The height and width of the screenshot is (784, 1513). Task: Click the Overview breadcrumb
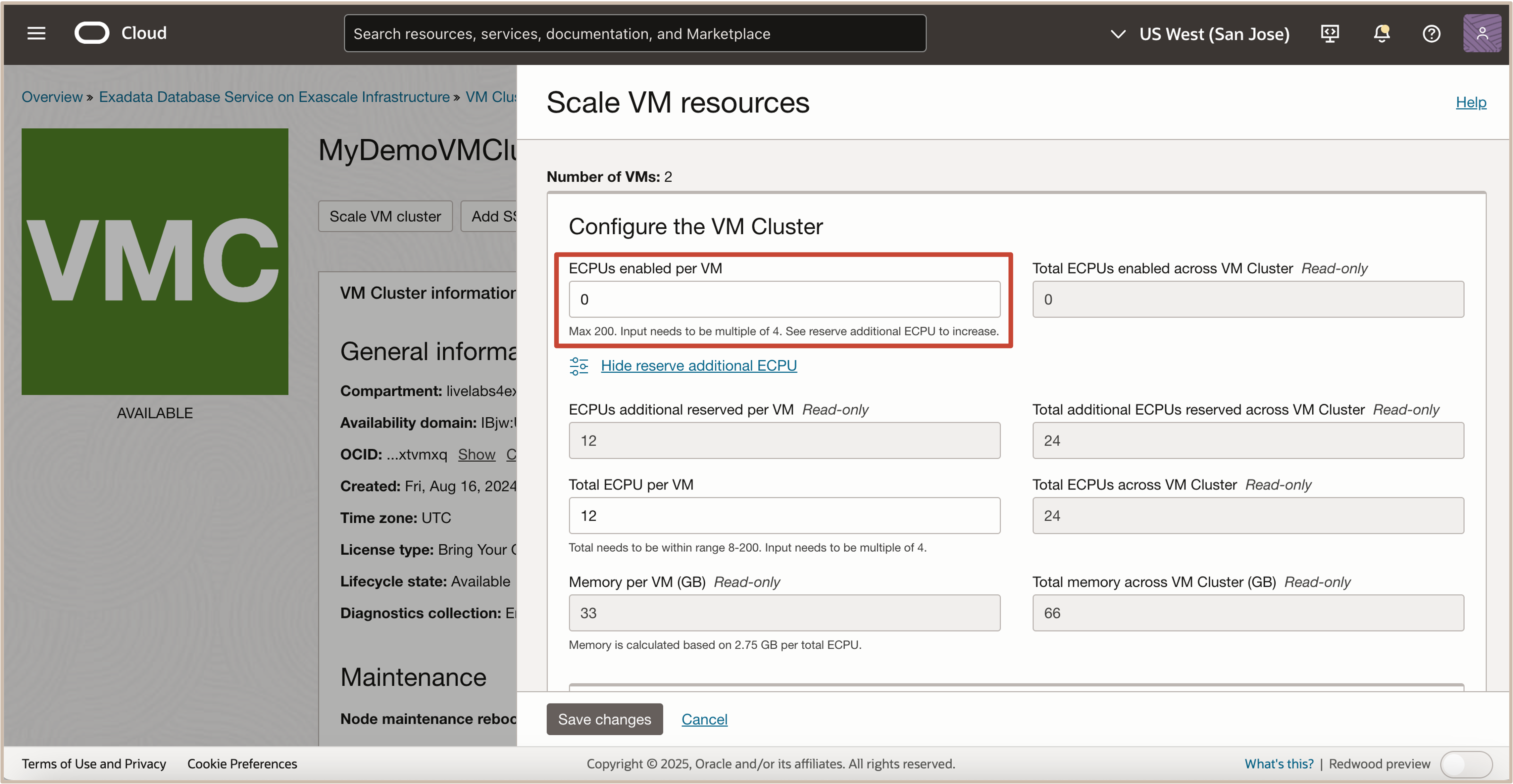coord(52,97)
